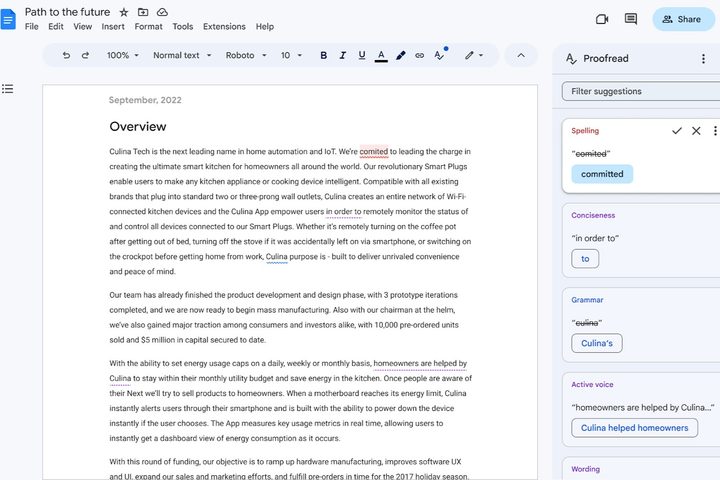Open the Tools menu
Screen dimensions: 720x480
(183, 27)
